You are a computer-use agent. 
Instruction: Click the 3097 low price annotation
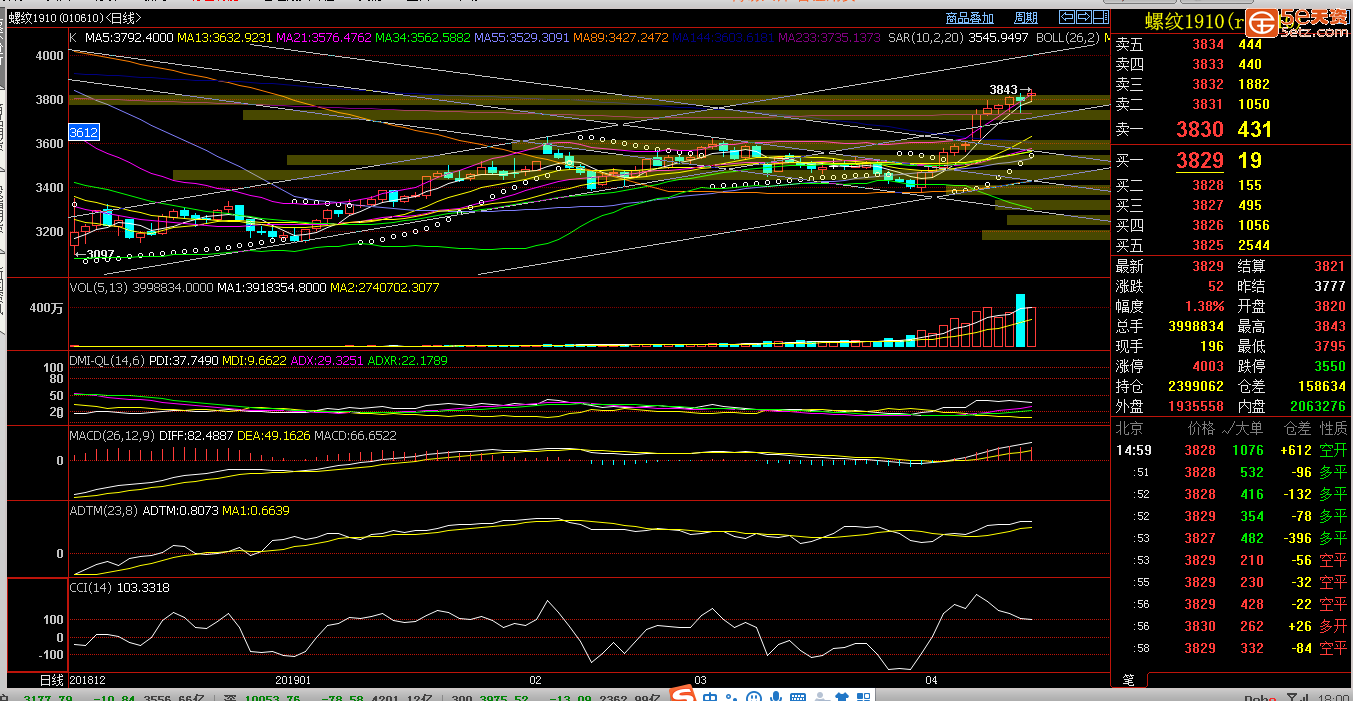[100, 255]
